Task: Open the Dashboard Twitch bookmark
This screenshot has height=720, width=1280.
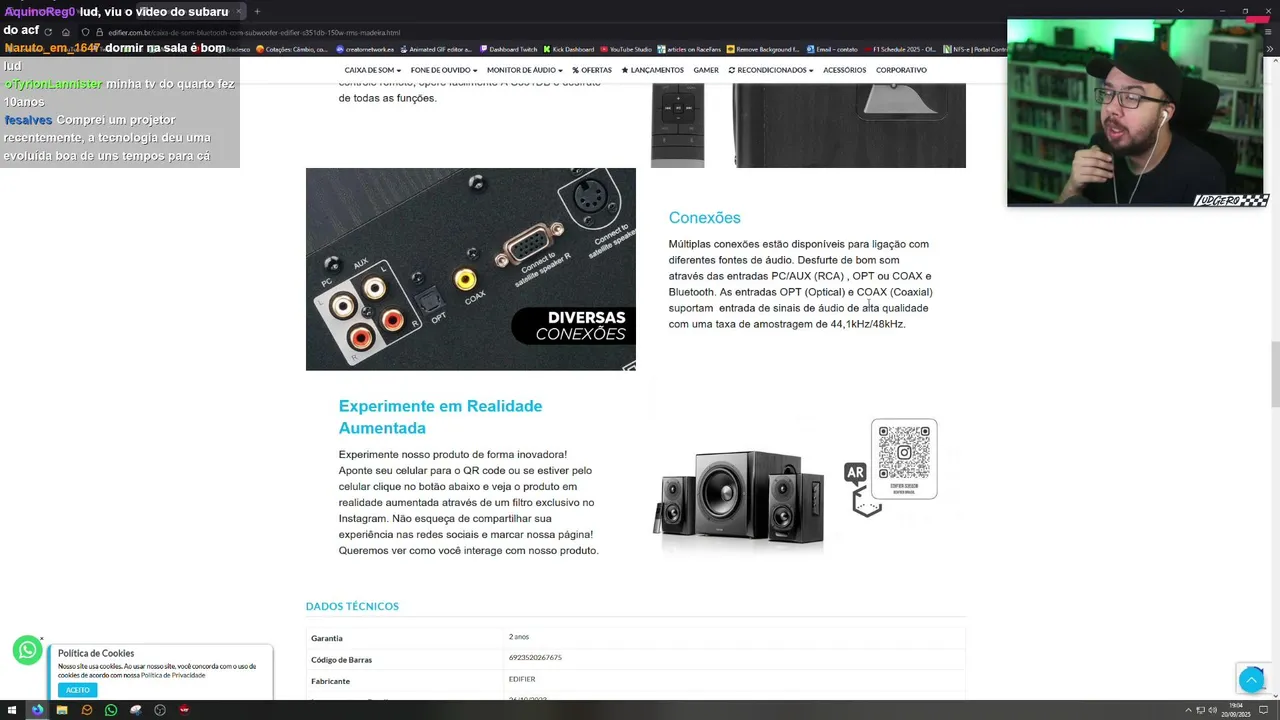Action: (x=508, y=49)
